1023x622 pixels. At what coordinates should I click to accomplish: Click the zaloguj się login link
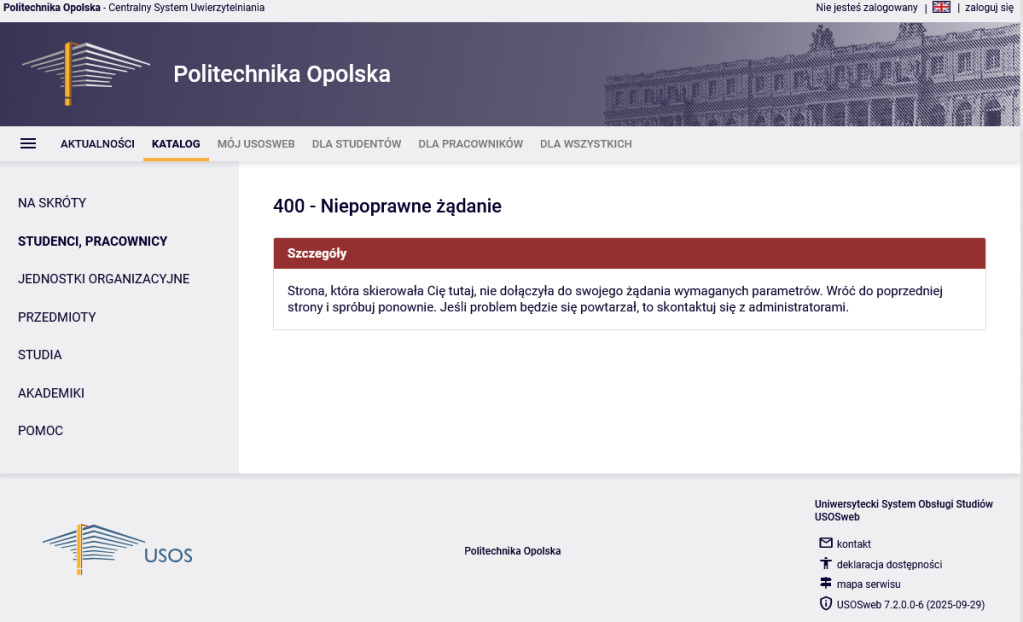[989, 7]
